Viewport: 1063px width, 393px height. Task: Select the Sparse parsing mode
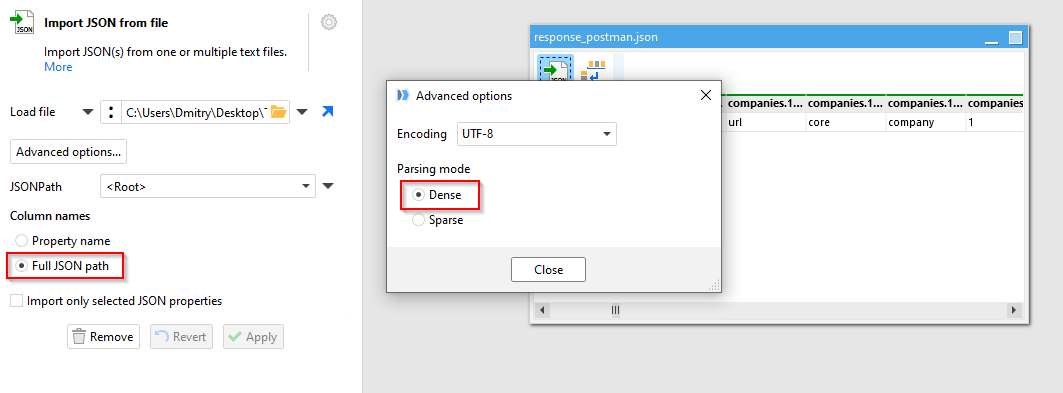point(438,220)
